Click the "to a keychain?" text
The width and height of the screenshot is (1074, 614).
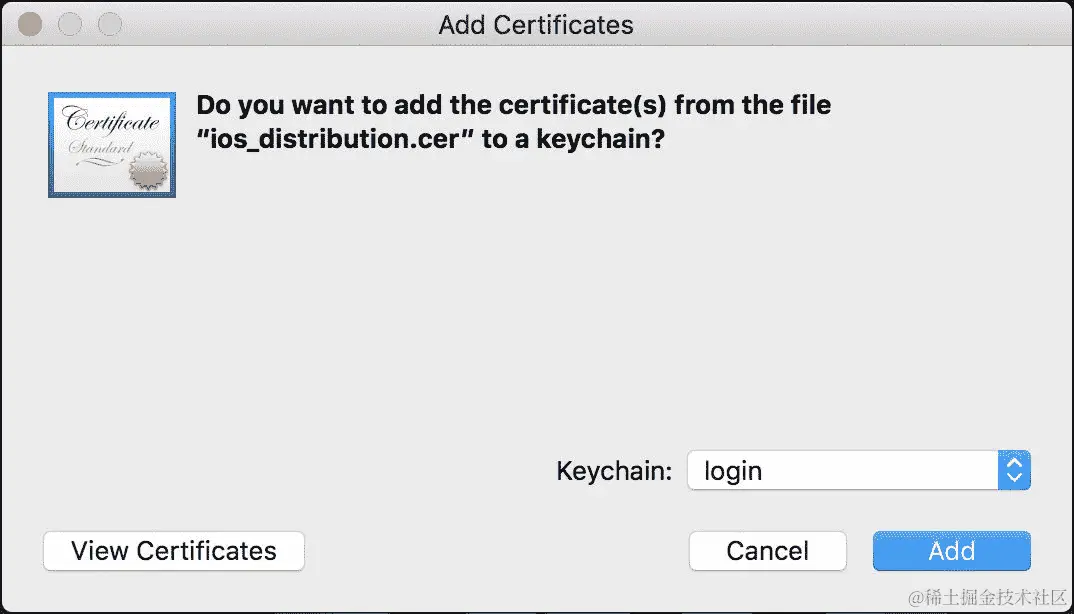coord(573,139)
